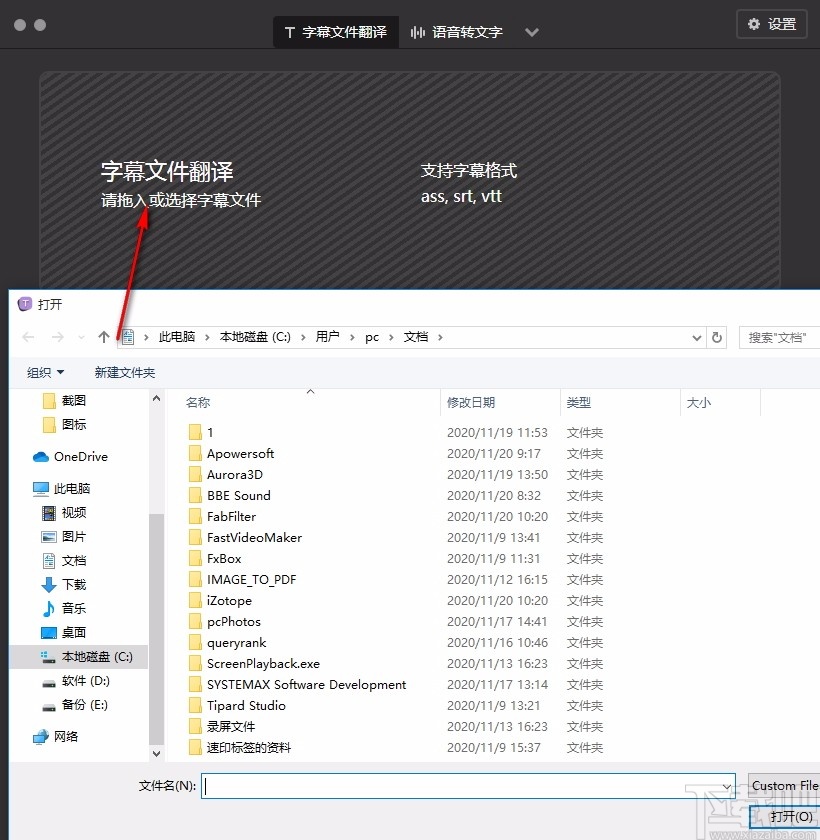Open the Apowersoft folder
This screenshot has width=820, height=840.
coord(242,453)
